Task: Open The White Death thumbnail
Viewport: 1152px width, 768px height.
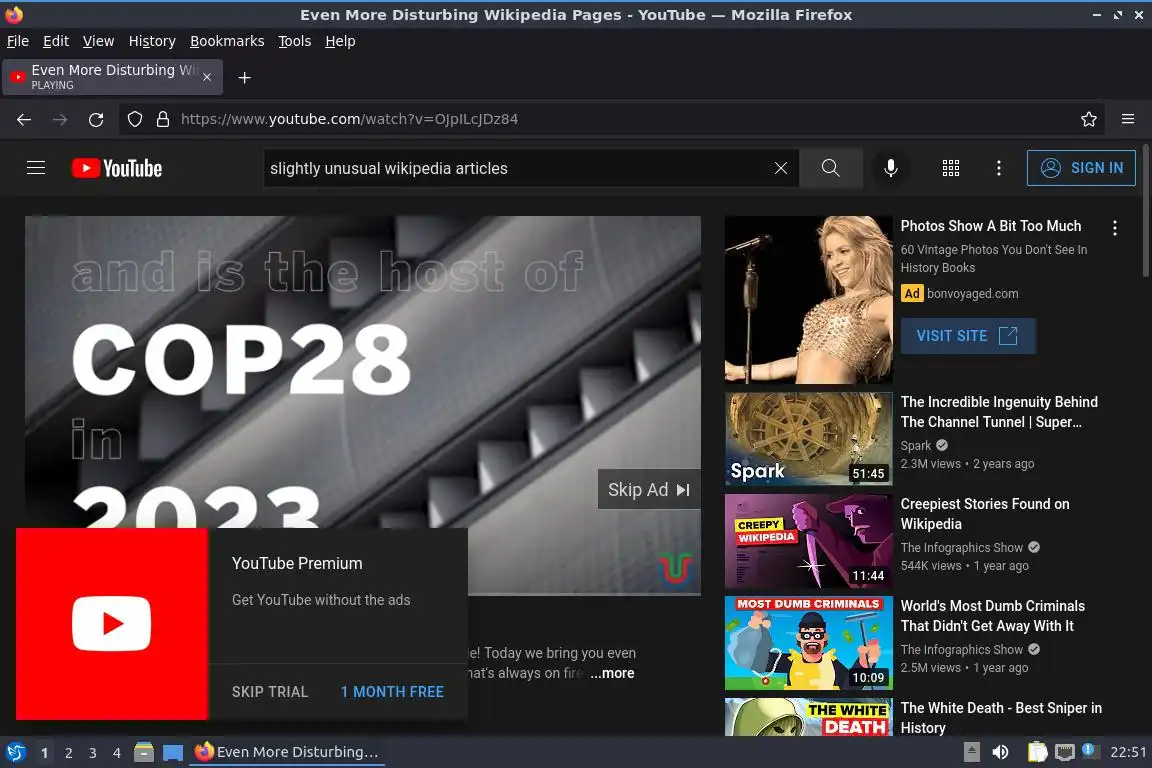Action: pyautogui.click(x=808, y=717)
